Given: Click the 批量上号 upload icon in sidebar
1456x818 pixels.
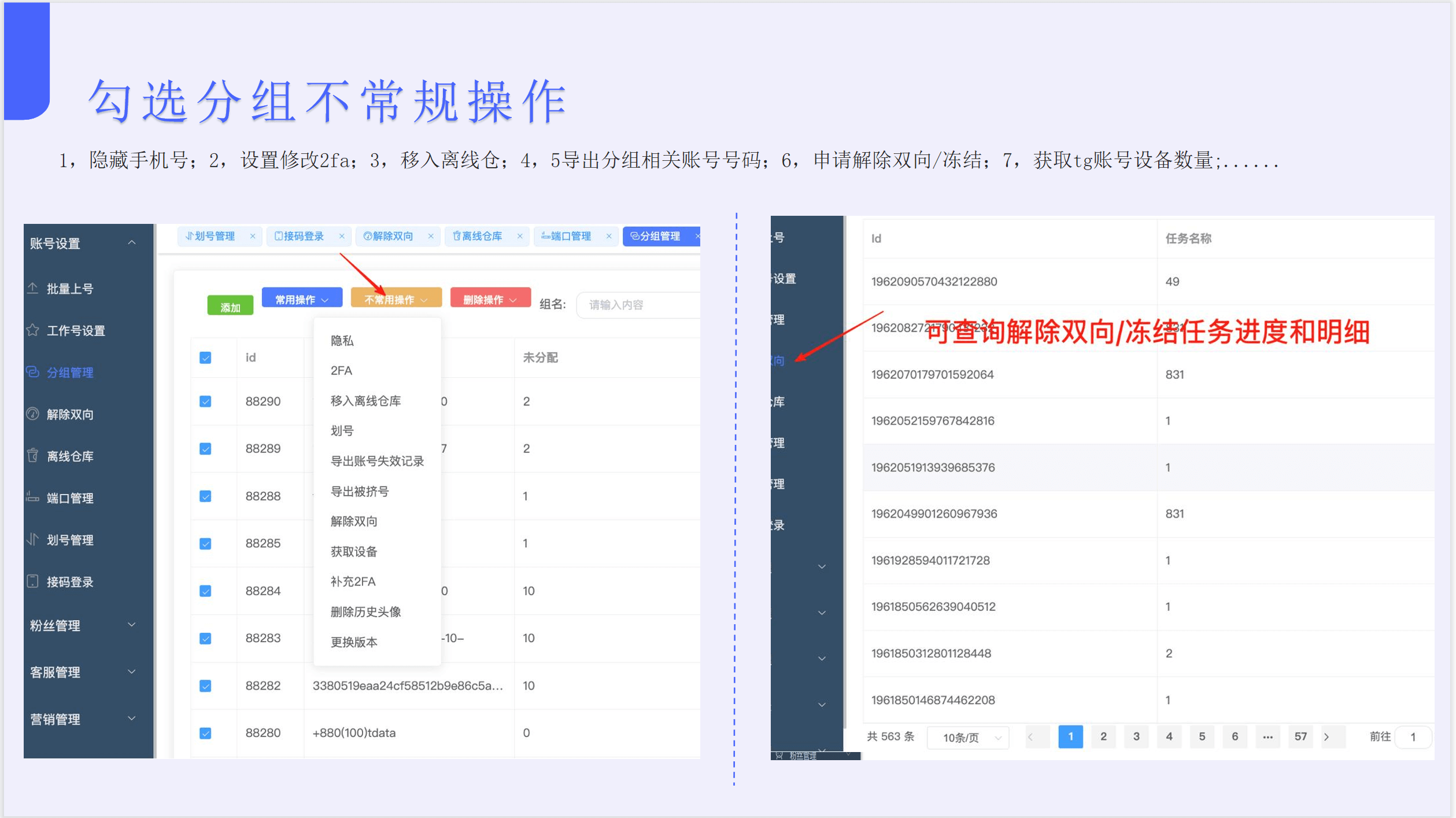Looking at the screenshot, I should 33,288.
